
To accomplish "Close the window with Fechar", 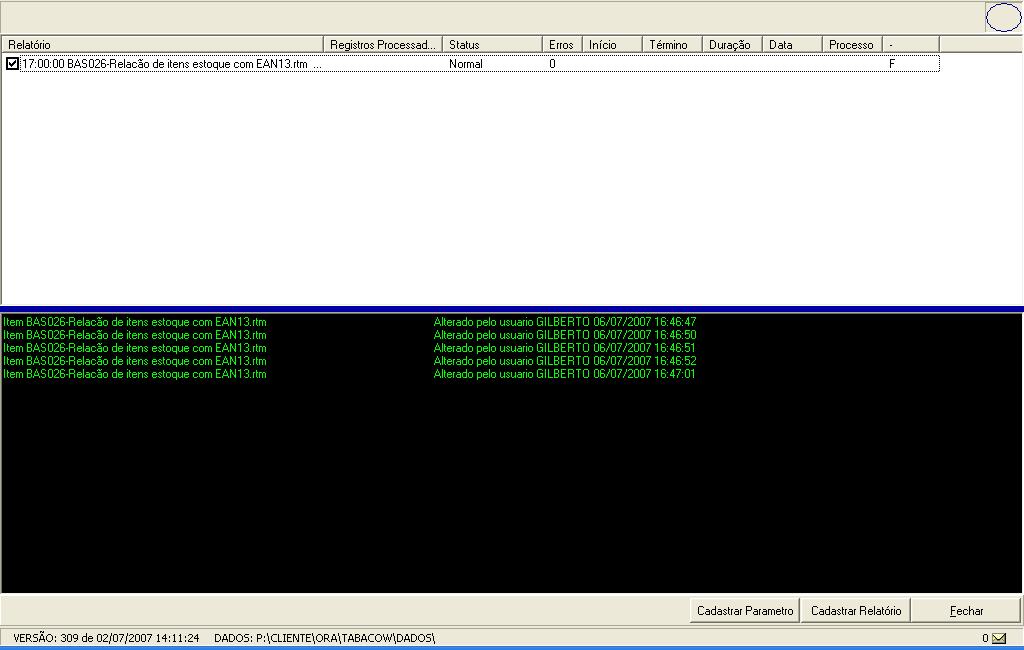I will click(966, 611).
